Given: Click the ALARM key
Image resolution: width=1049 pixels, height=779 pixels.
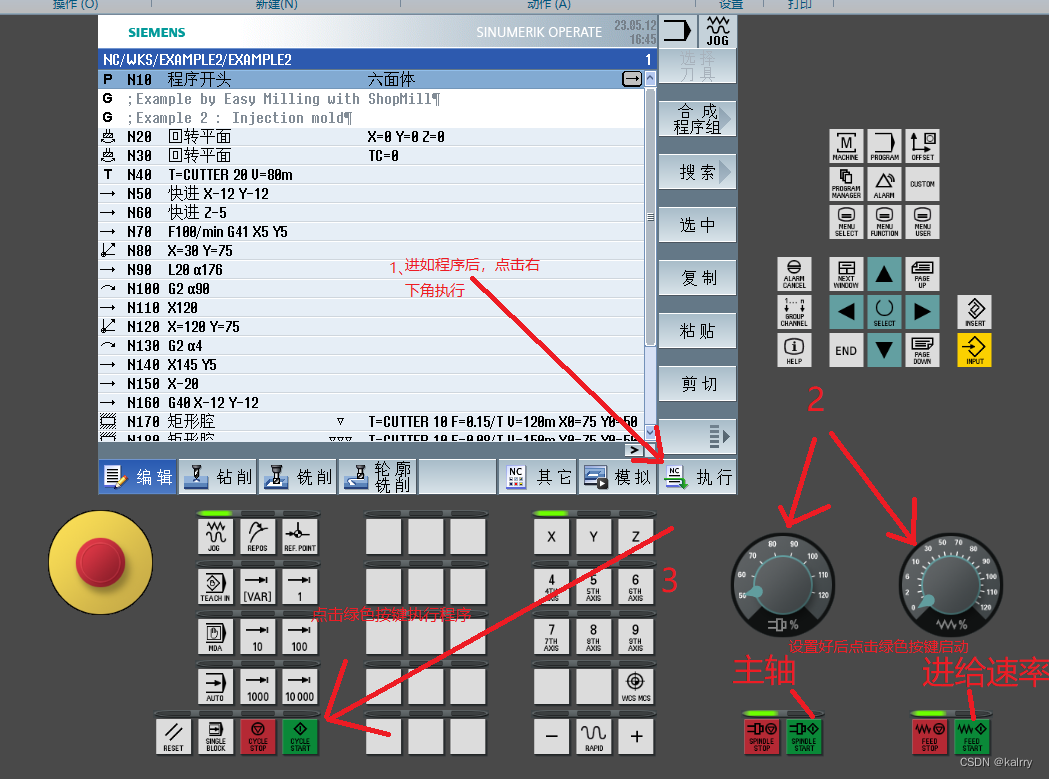Looking at the screenshot, I should (x=884, y=184).
